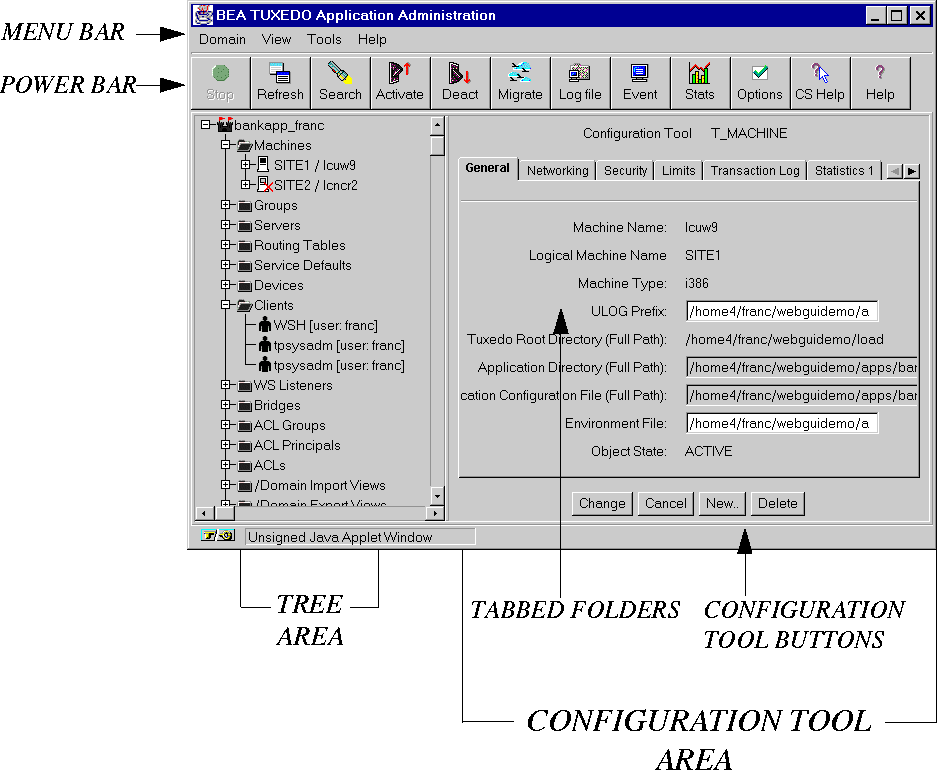Open the Help menu

click(372, 39)
